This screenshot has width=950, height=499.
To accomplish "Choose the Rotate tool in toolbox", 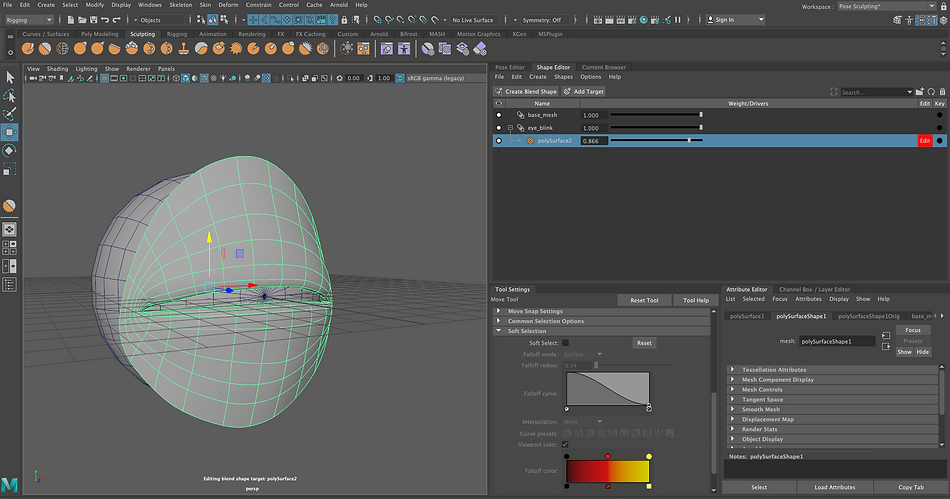I will click(x=10, y=150).
